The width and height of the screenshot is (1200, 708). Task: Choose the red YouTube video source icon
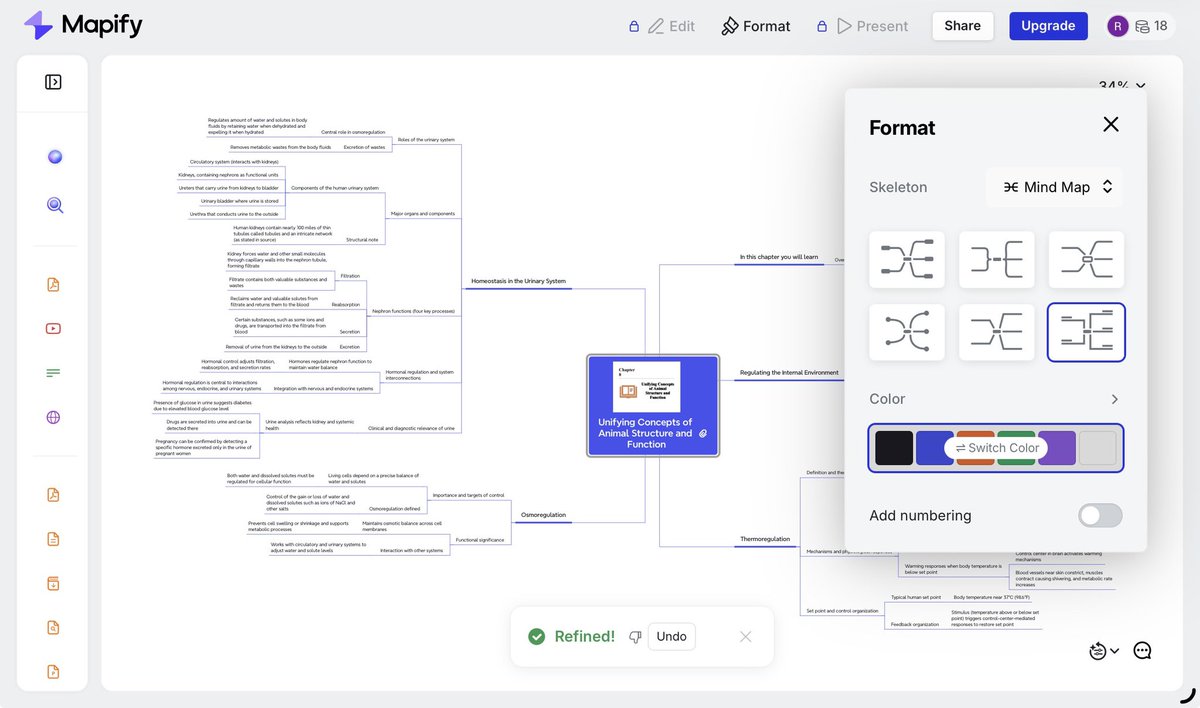54,329
